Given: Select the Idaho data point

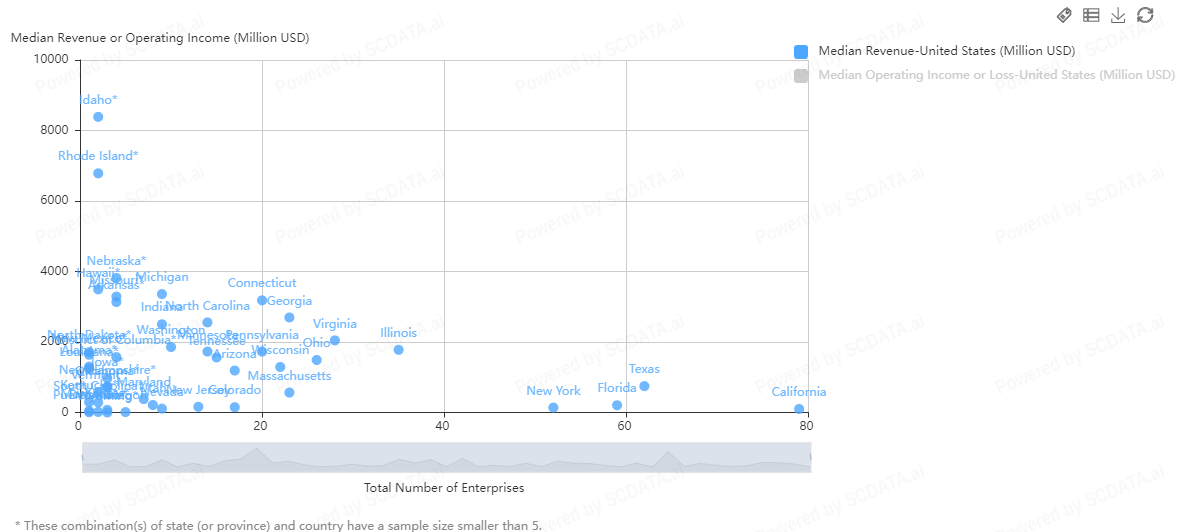Looking at the screenshot, I should click(x=98, y=117).
